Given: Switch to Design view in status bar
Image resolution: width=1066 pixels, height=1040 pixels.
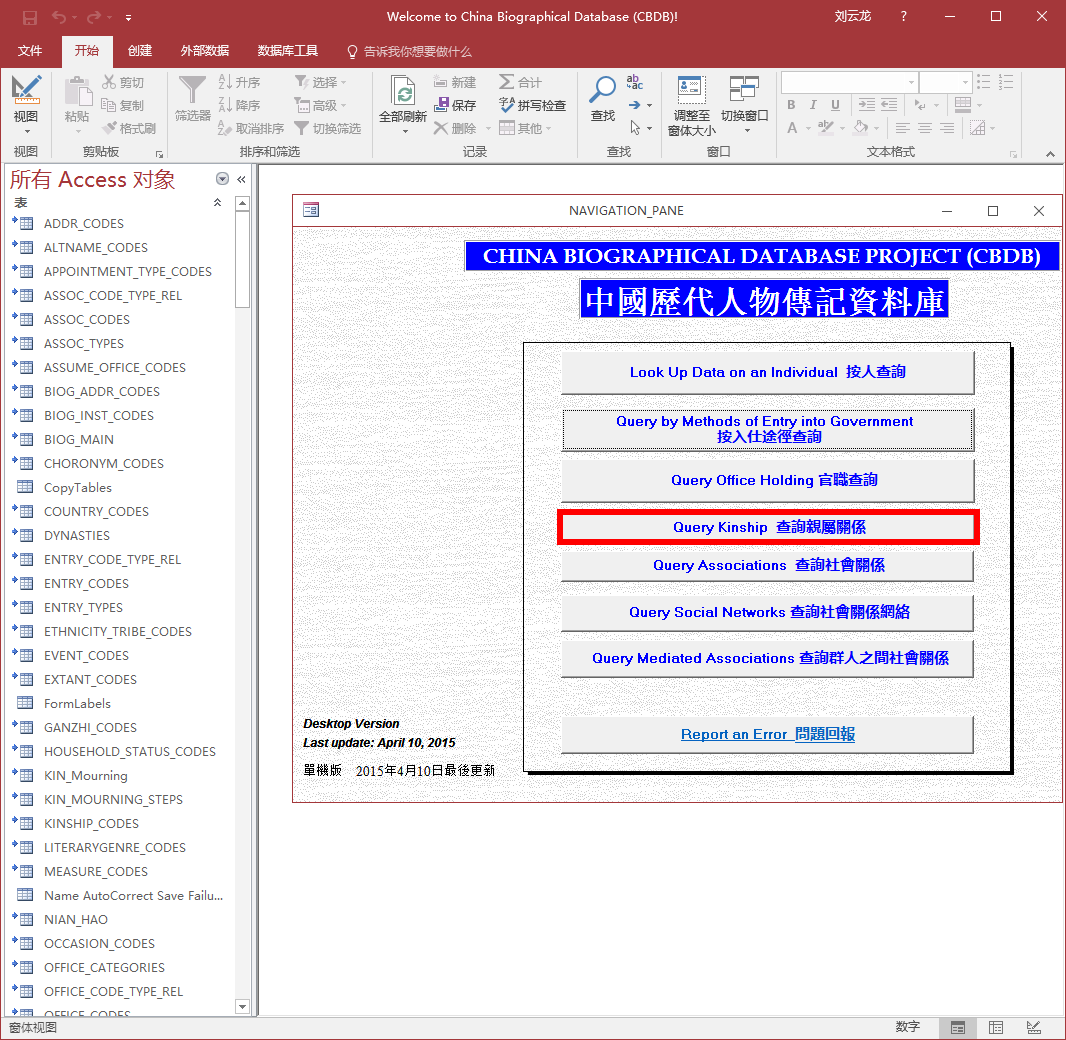Looking at the screenshot, I should point(1033,1028).
